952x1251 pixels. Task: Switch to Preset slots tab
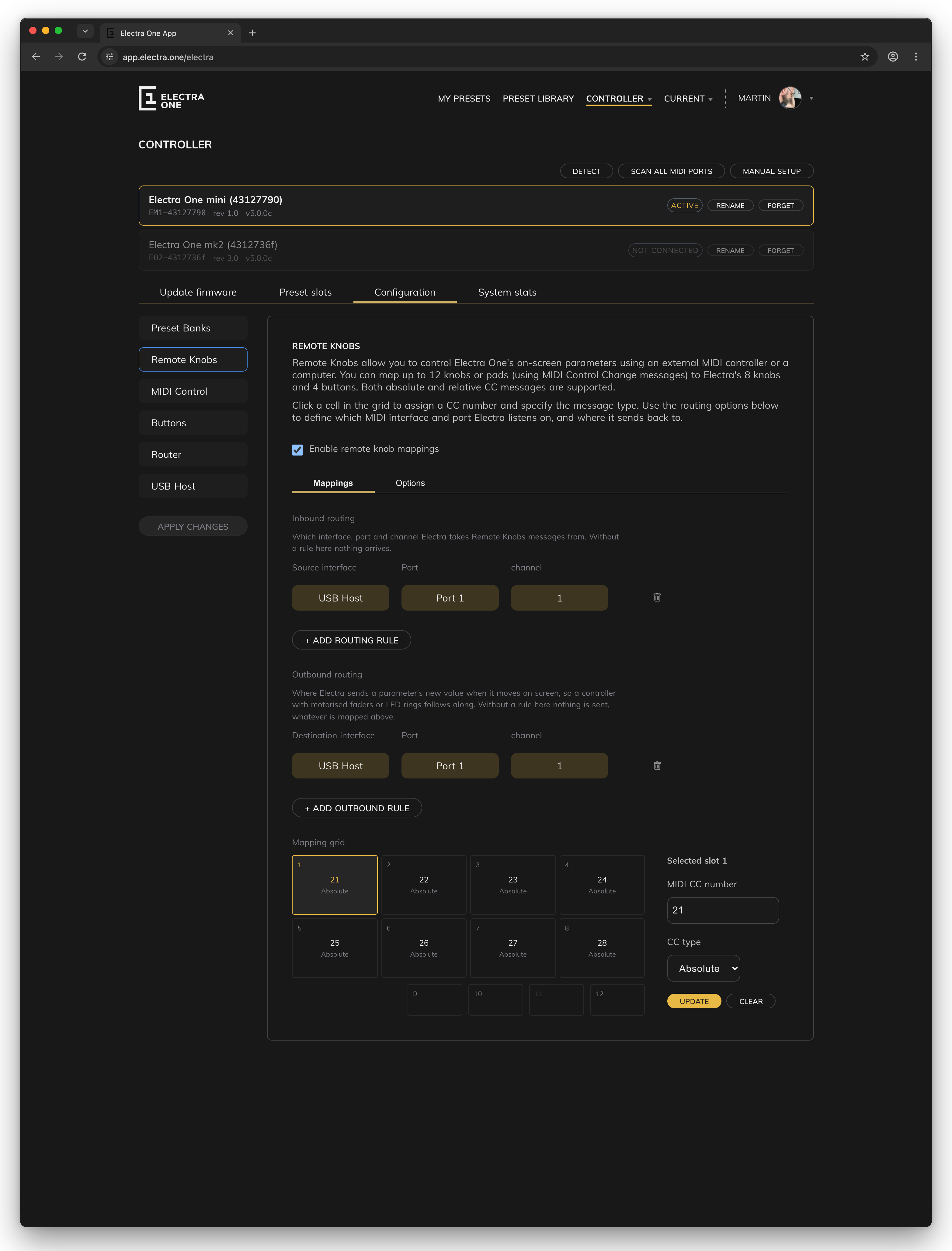click(305, 292)
